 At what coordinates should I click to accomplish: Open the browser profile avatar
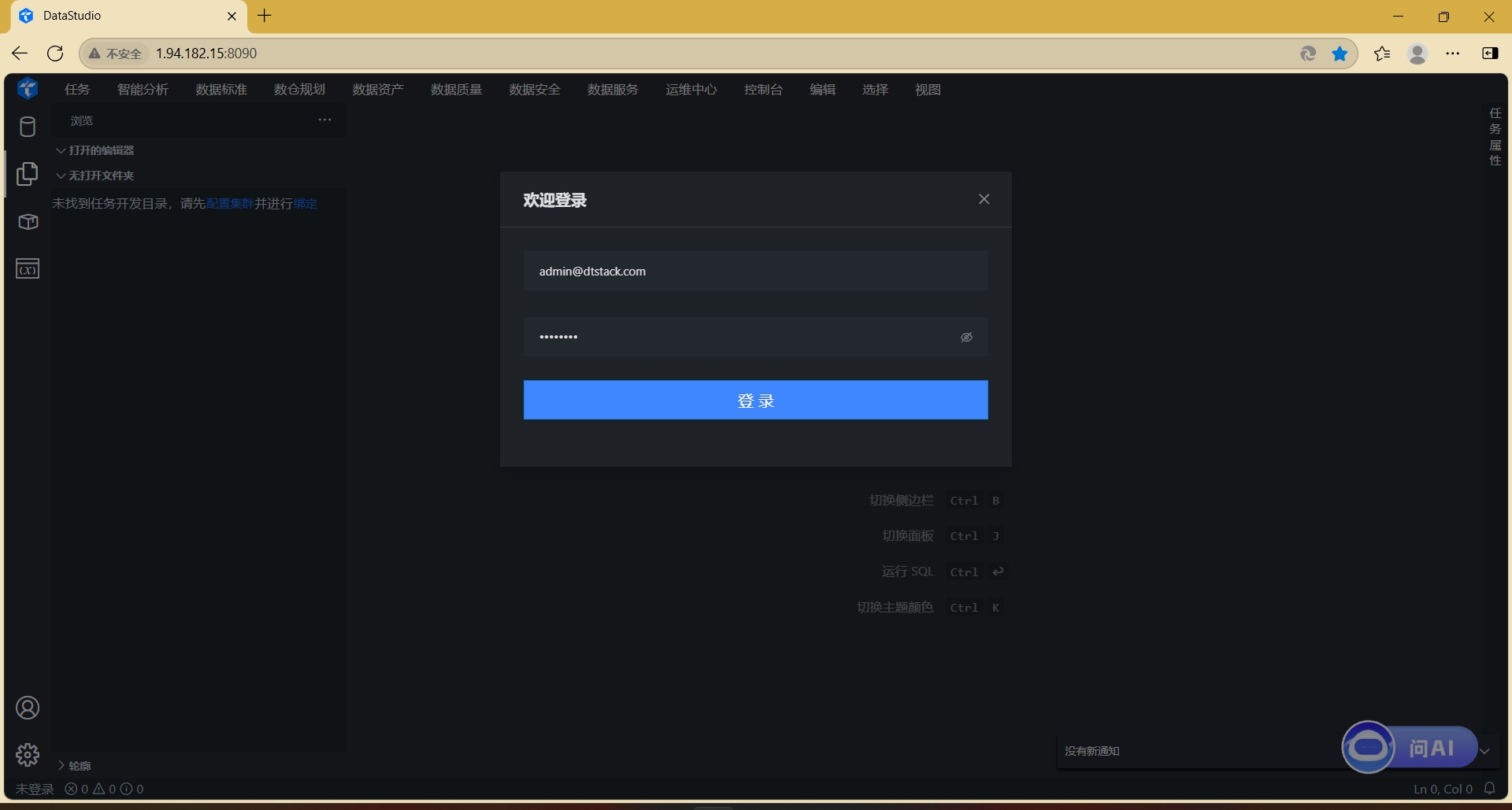(1417, 54)
